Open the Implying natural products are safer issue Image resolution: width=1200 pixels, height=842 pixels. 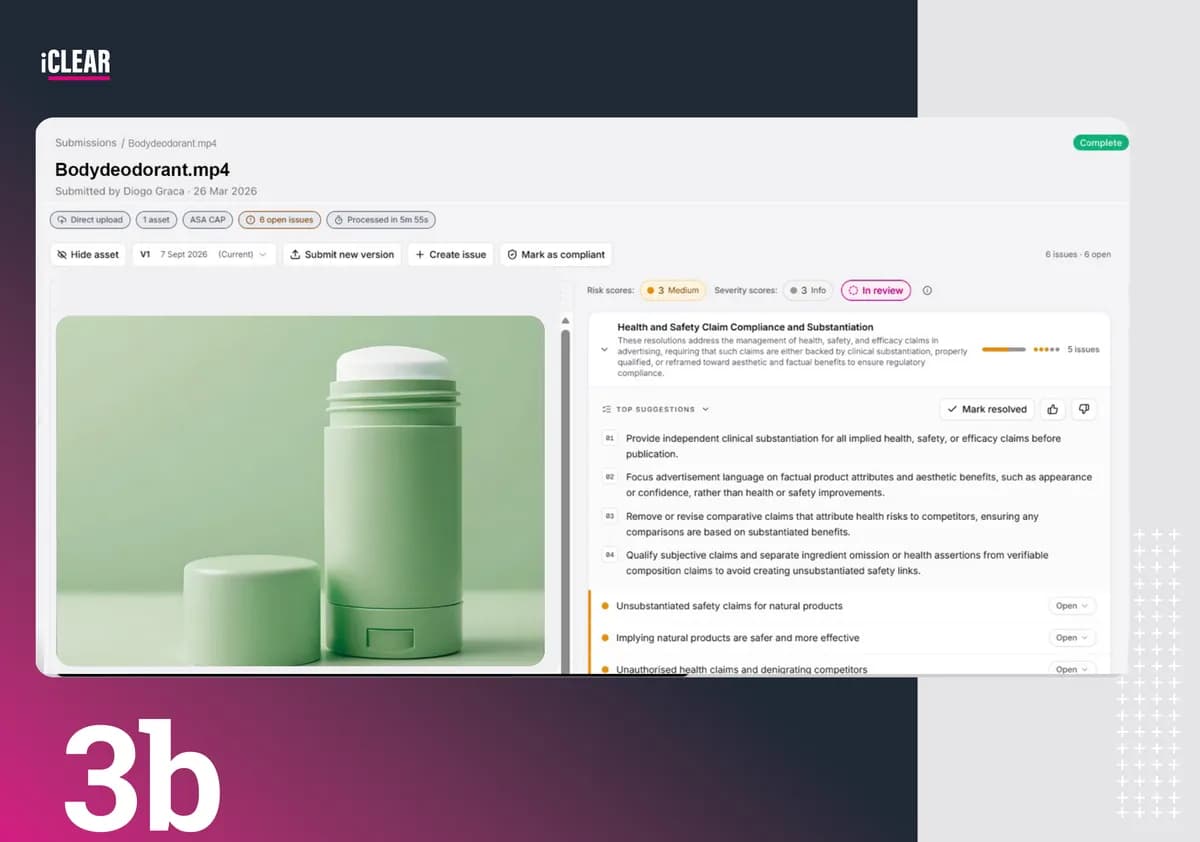point(737,638)
